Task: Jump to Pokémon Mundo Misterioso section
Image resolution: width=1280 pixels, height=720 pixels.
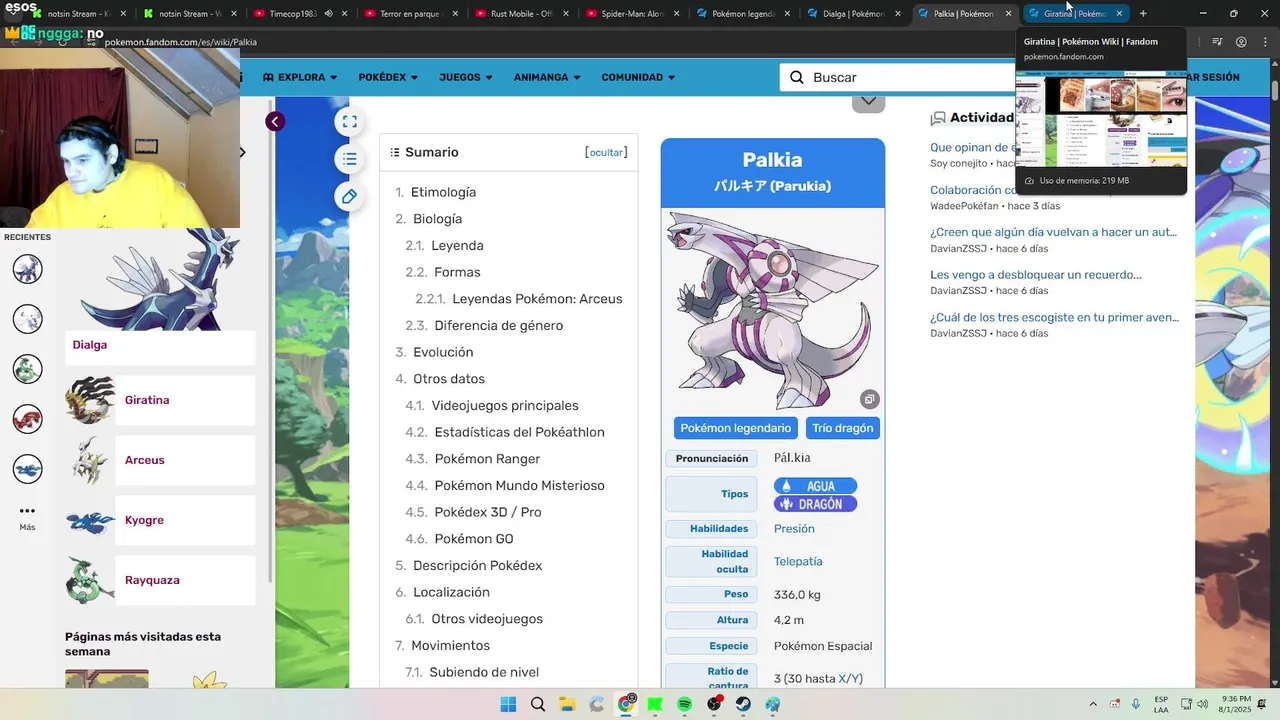Action: [x=519, y=486]
